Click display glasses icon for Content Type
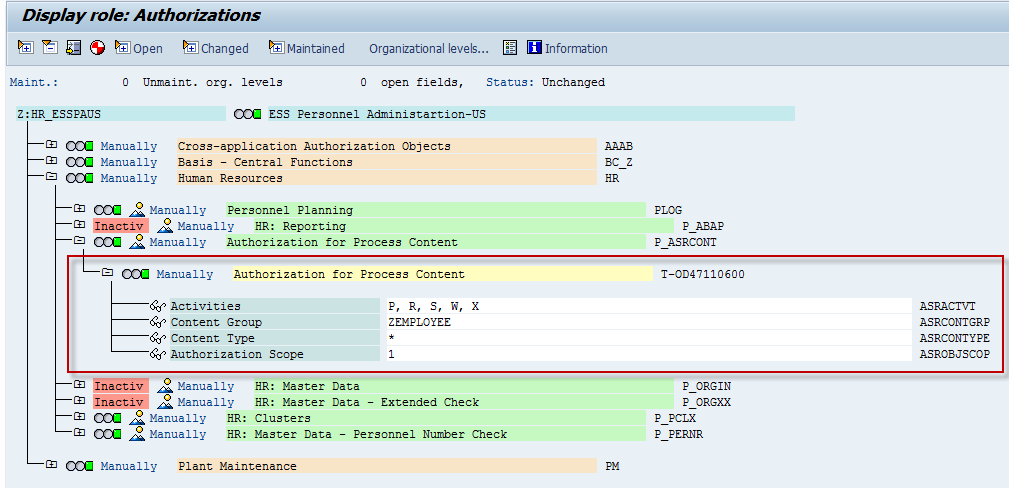Viewport: 1009px width, 488px height. [x=158, y=339]
